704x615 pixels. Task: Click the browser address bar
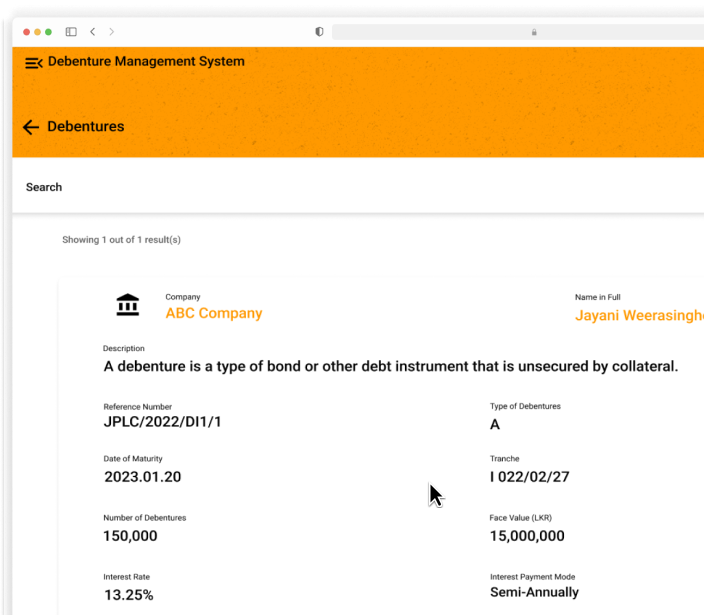[518, 32]
